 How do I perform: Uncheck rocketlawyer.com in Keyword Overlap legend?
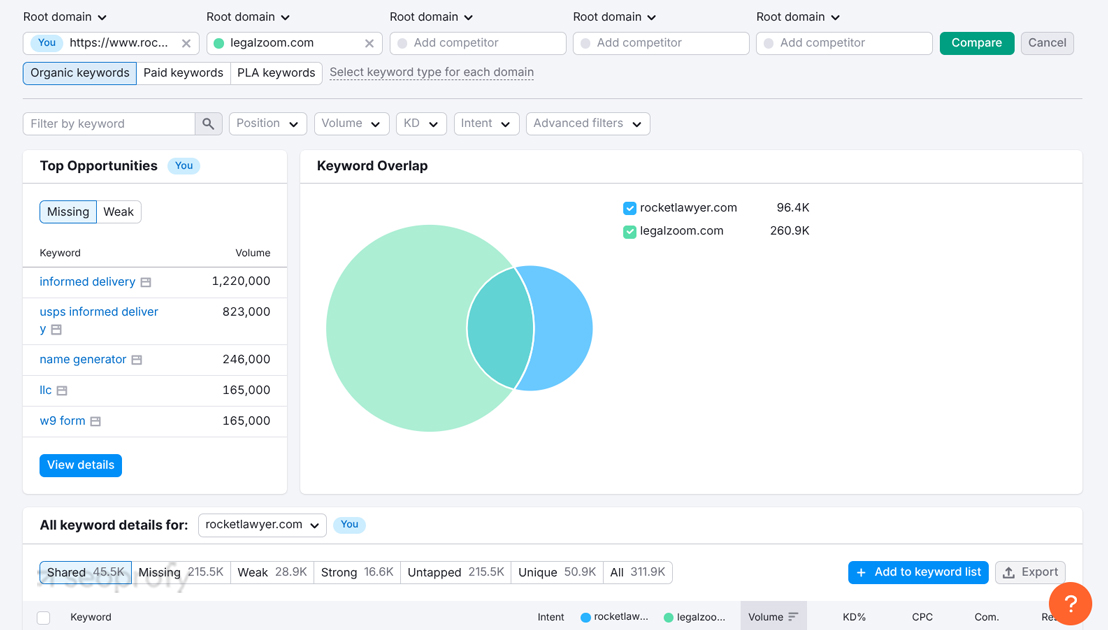(630, 208)
